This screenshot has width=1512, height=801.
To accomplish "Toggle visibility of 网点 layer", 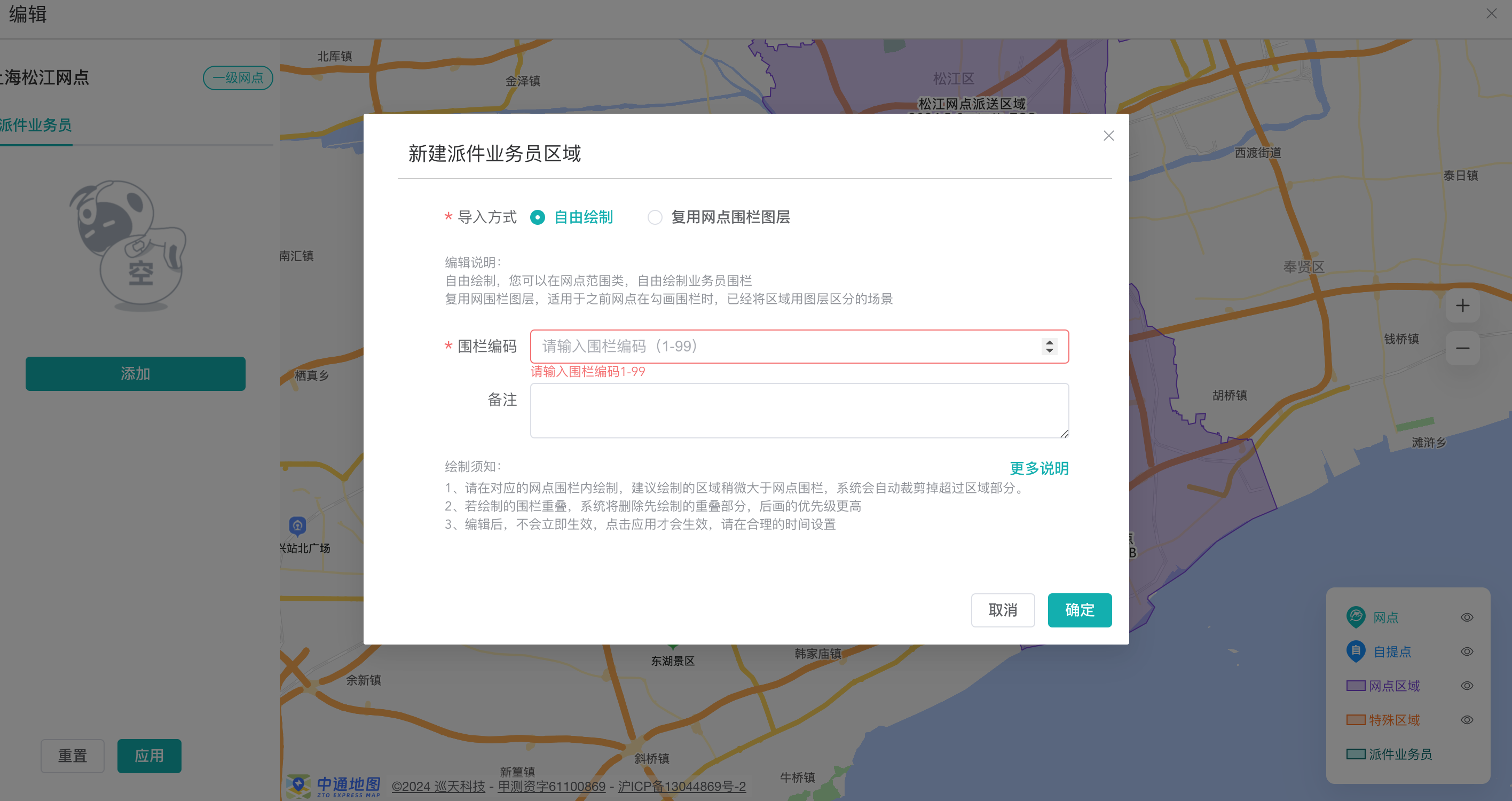I will click(x=1466, y=617).
